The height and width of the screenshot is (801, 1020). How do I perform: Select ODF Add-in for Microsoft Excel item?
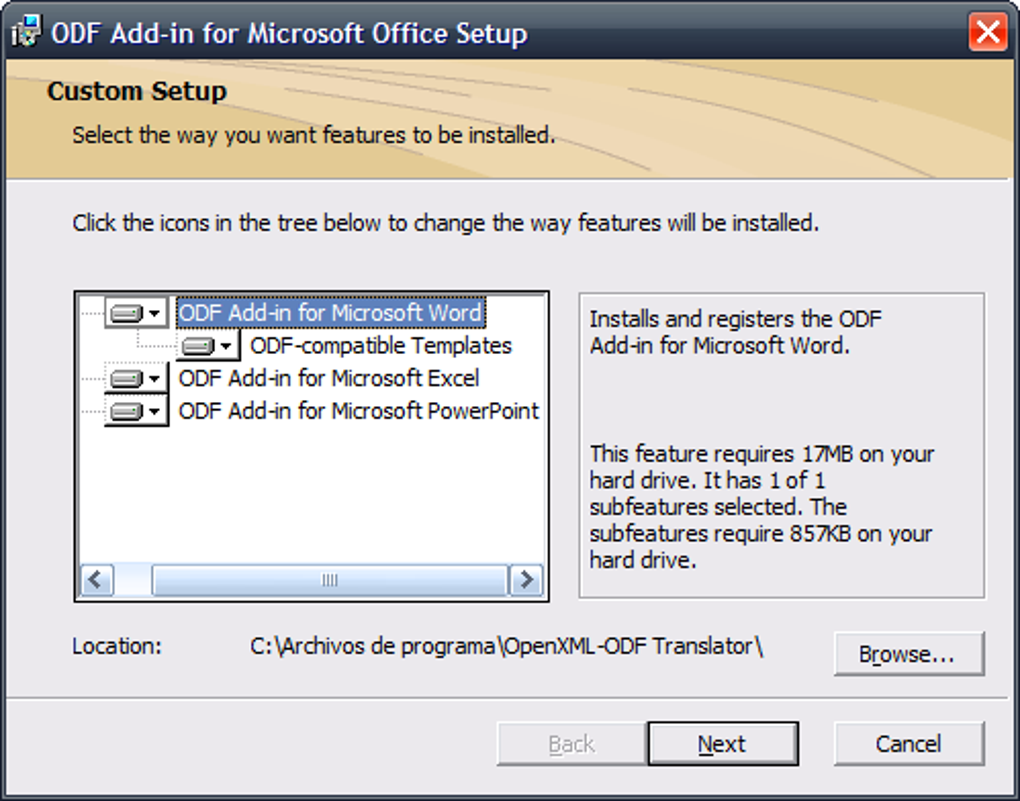click(x=329, y=379)
